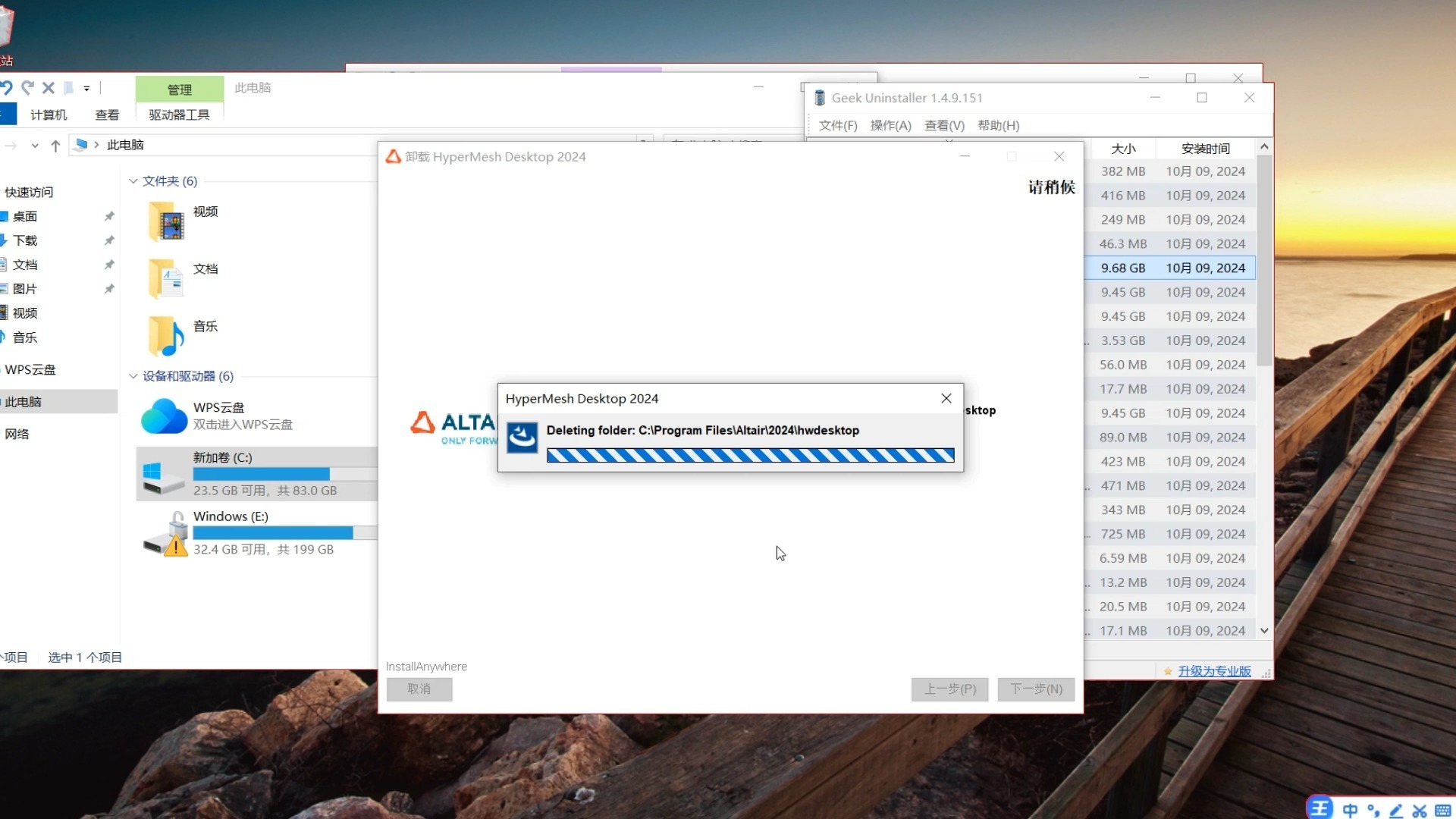
Task: Click the up-arrow navigation button in Explorer
Action: 55,146
